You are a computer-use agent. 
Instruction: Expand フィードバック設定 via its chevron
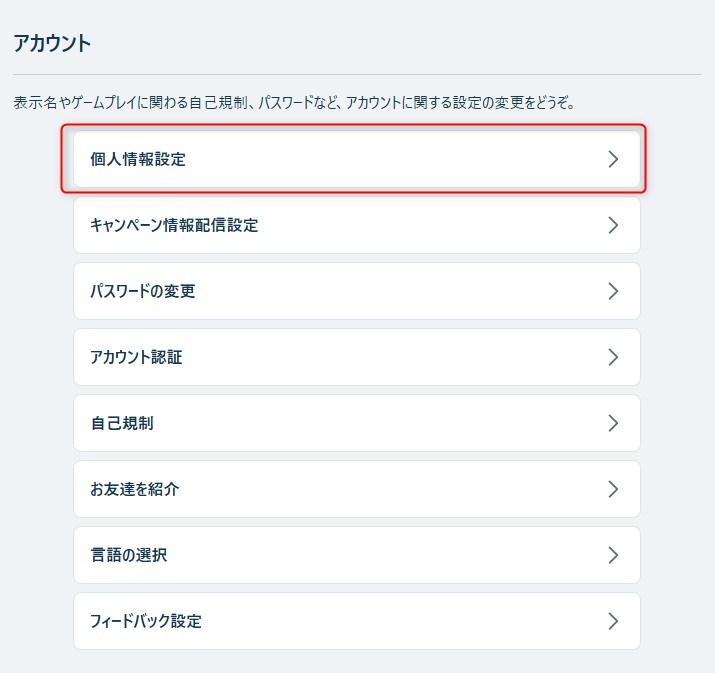click(x=613, y=621)
